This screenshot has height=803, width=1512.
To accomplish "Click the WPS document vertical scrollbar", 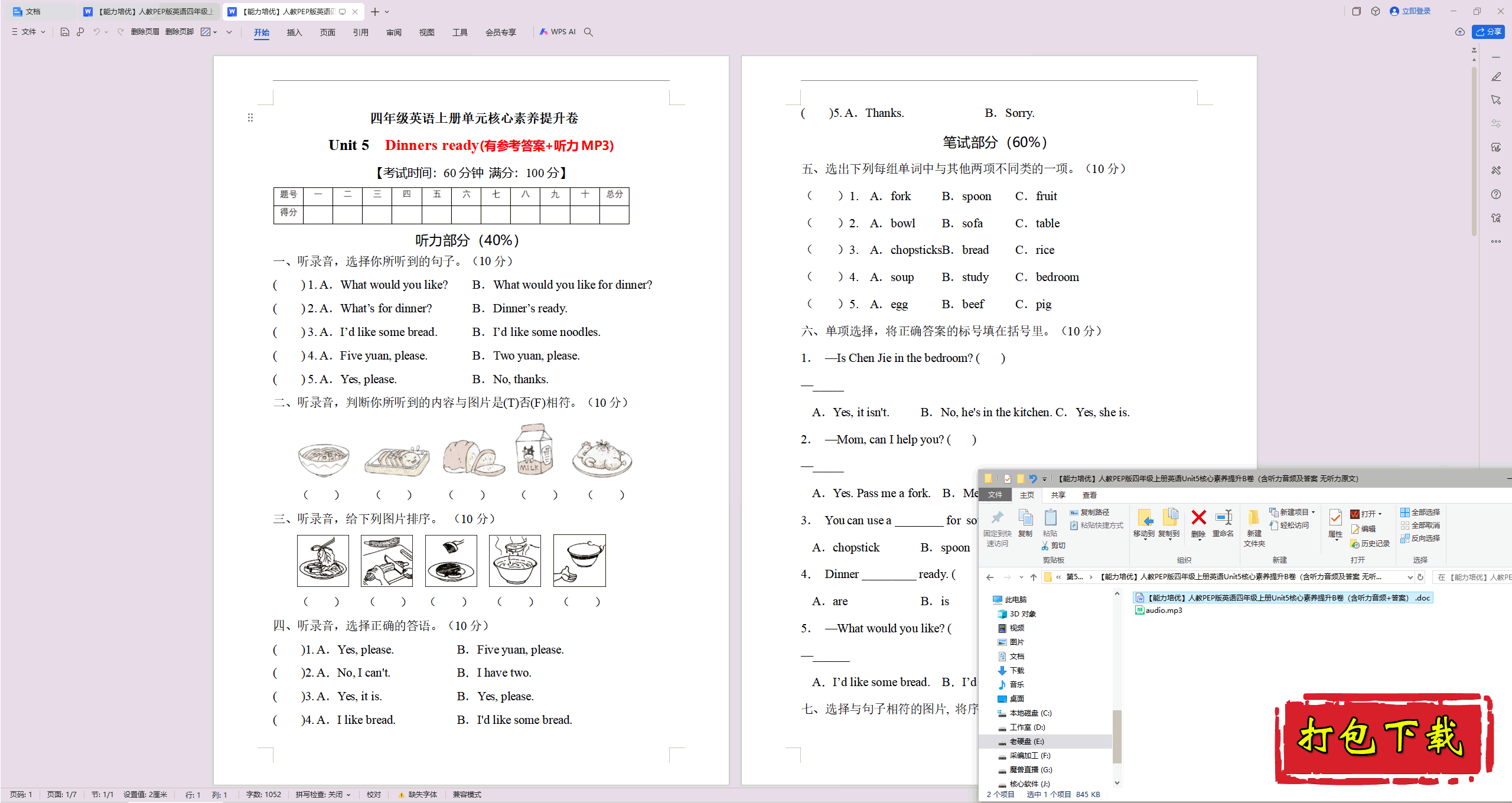I will coord(1474,151).
